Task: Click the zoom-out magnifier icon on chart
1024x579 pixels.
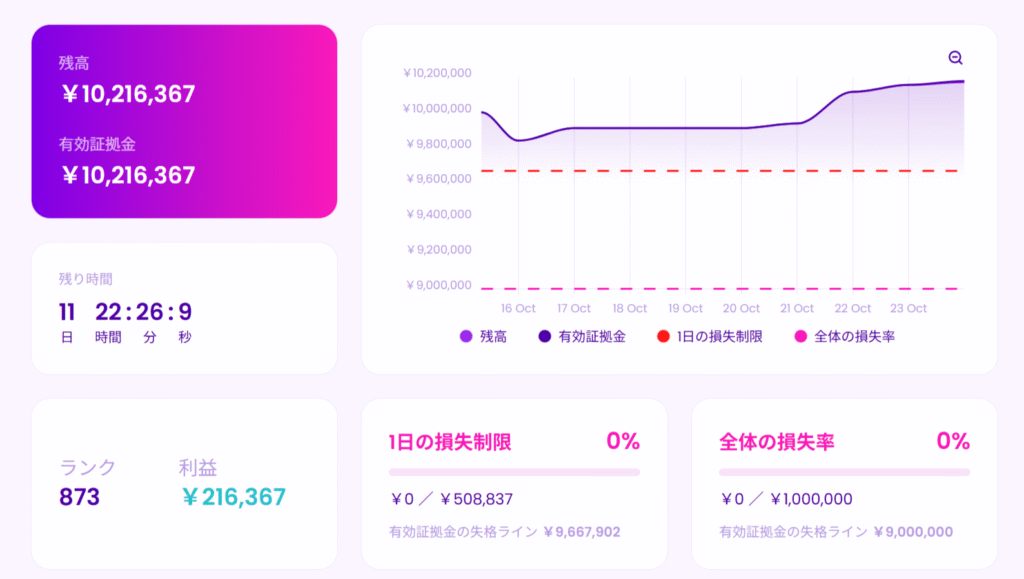Action: pyautogui.click(x=955, y=58)
